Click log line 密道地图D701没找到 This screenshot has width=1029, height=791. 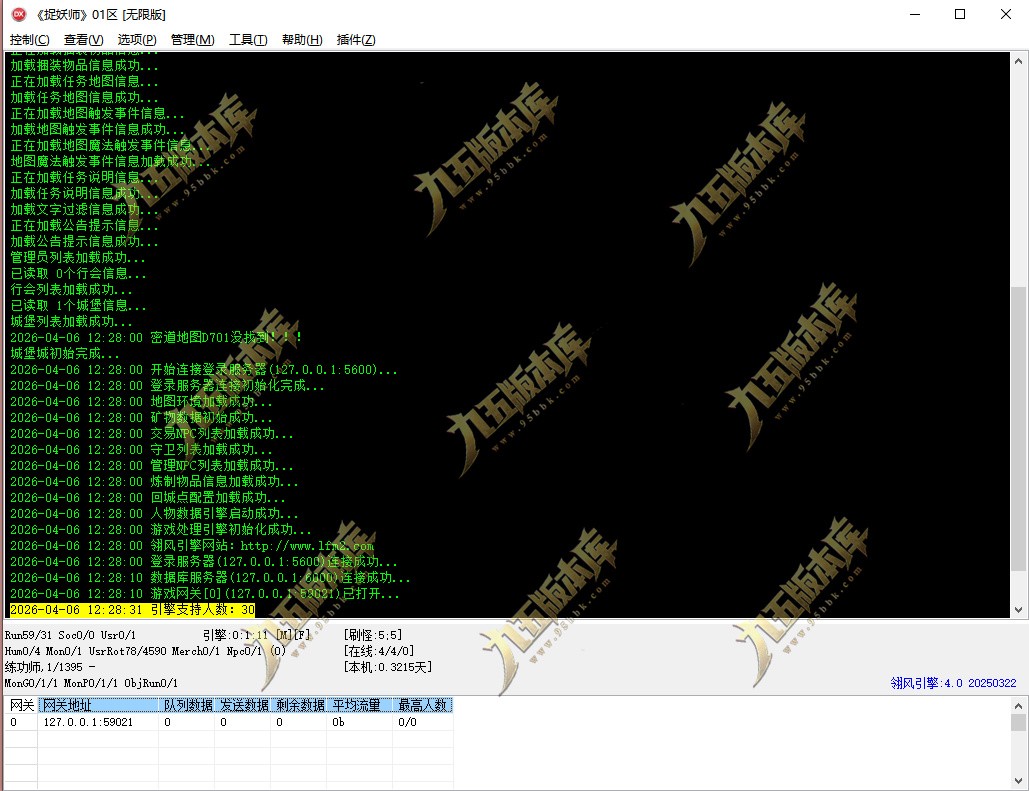coord(156,337)
